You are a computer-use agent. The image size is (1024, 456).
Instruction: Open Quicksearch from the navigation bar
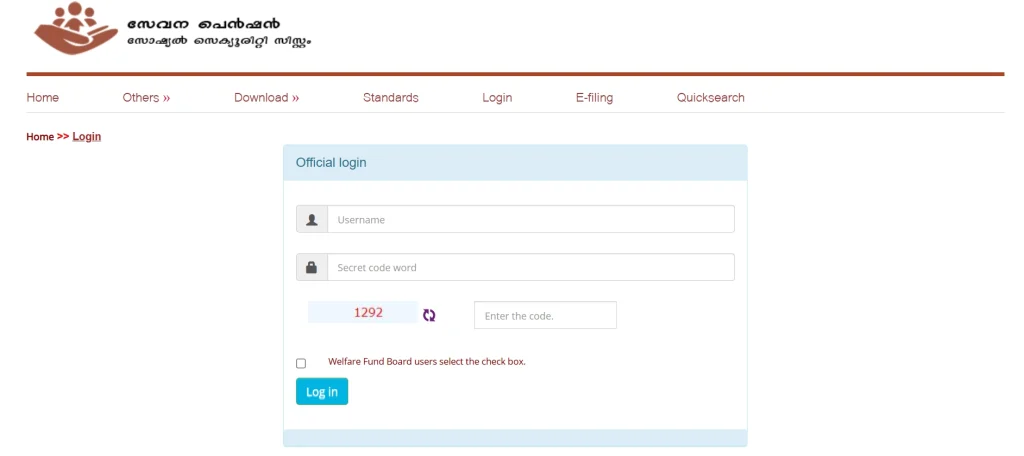click(710, 98)
